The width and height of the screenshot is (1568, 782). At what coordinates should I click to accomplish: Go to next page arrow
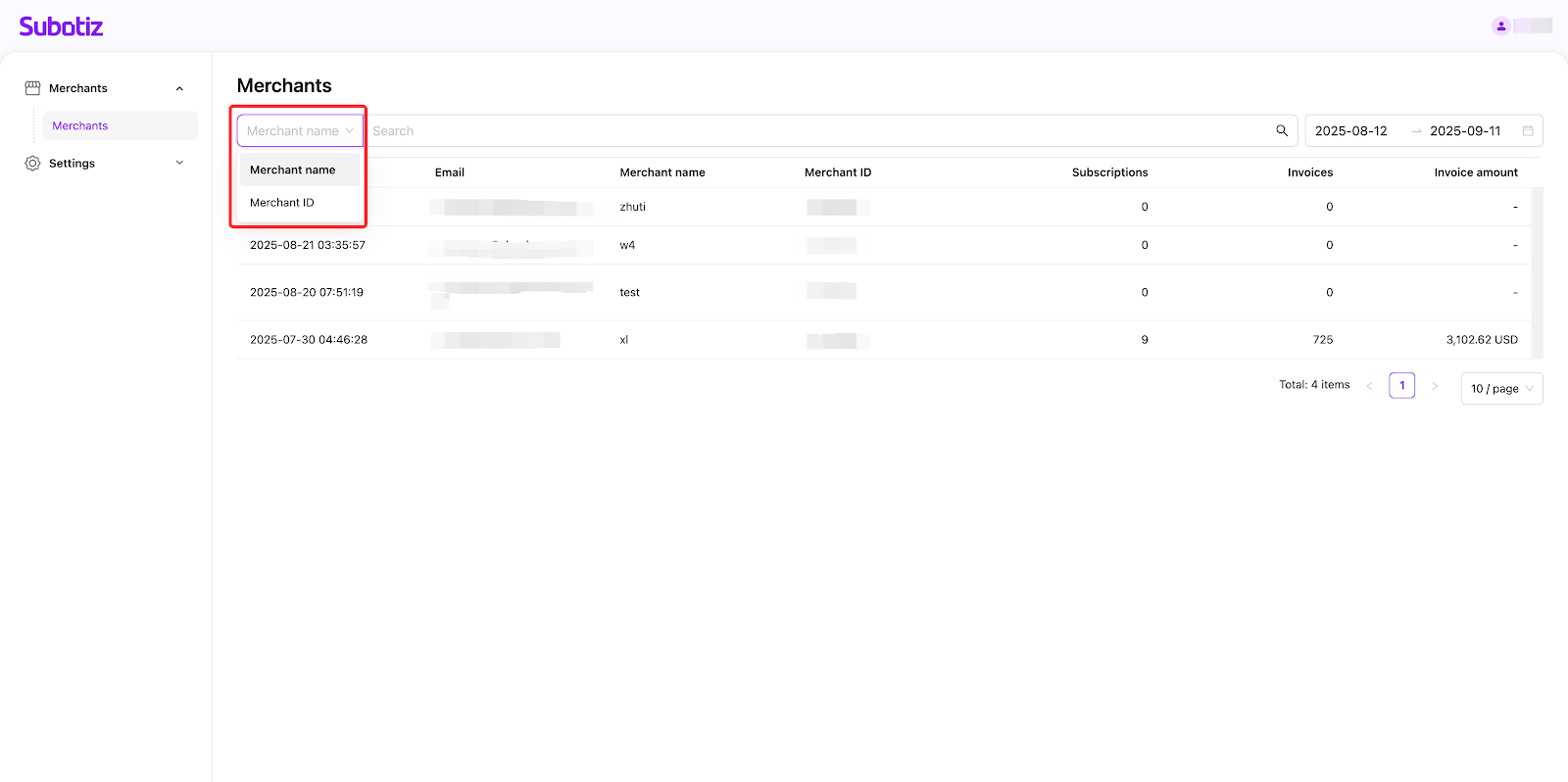pyautogui.click(x=1435, y=386)
